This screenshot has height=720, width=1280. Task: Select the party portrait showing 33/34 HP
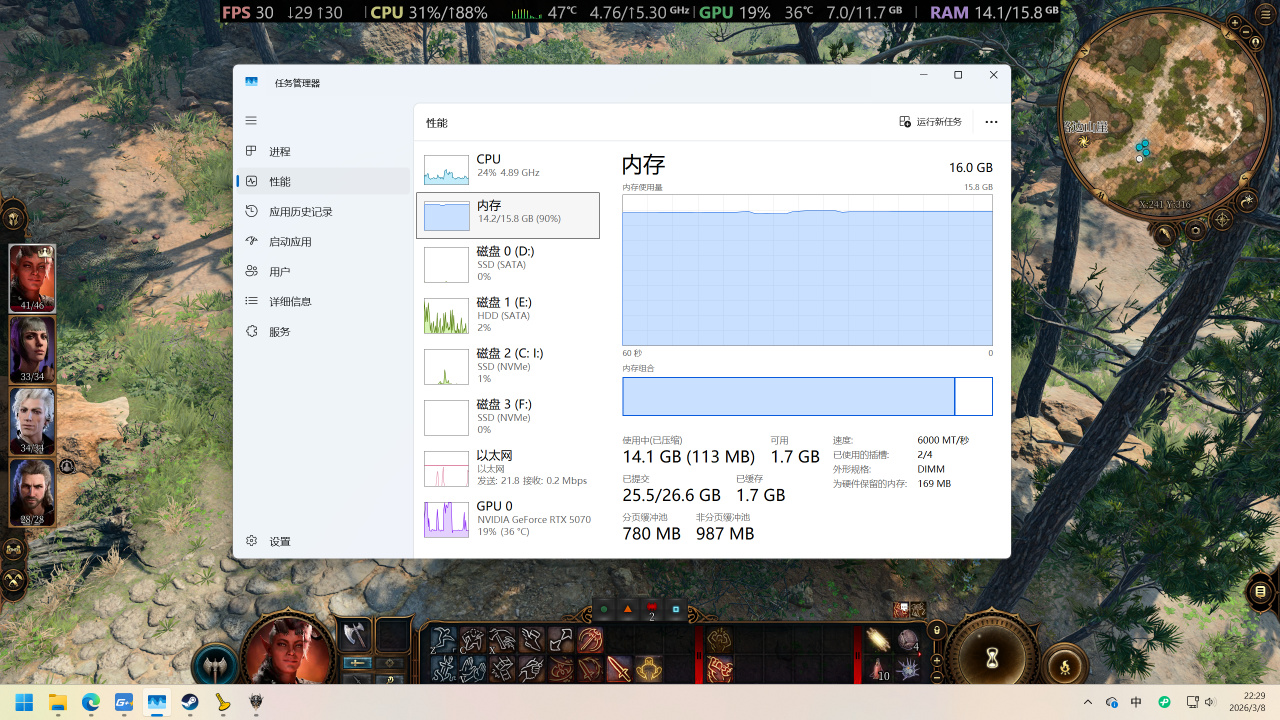pos(32,350)
